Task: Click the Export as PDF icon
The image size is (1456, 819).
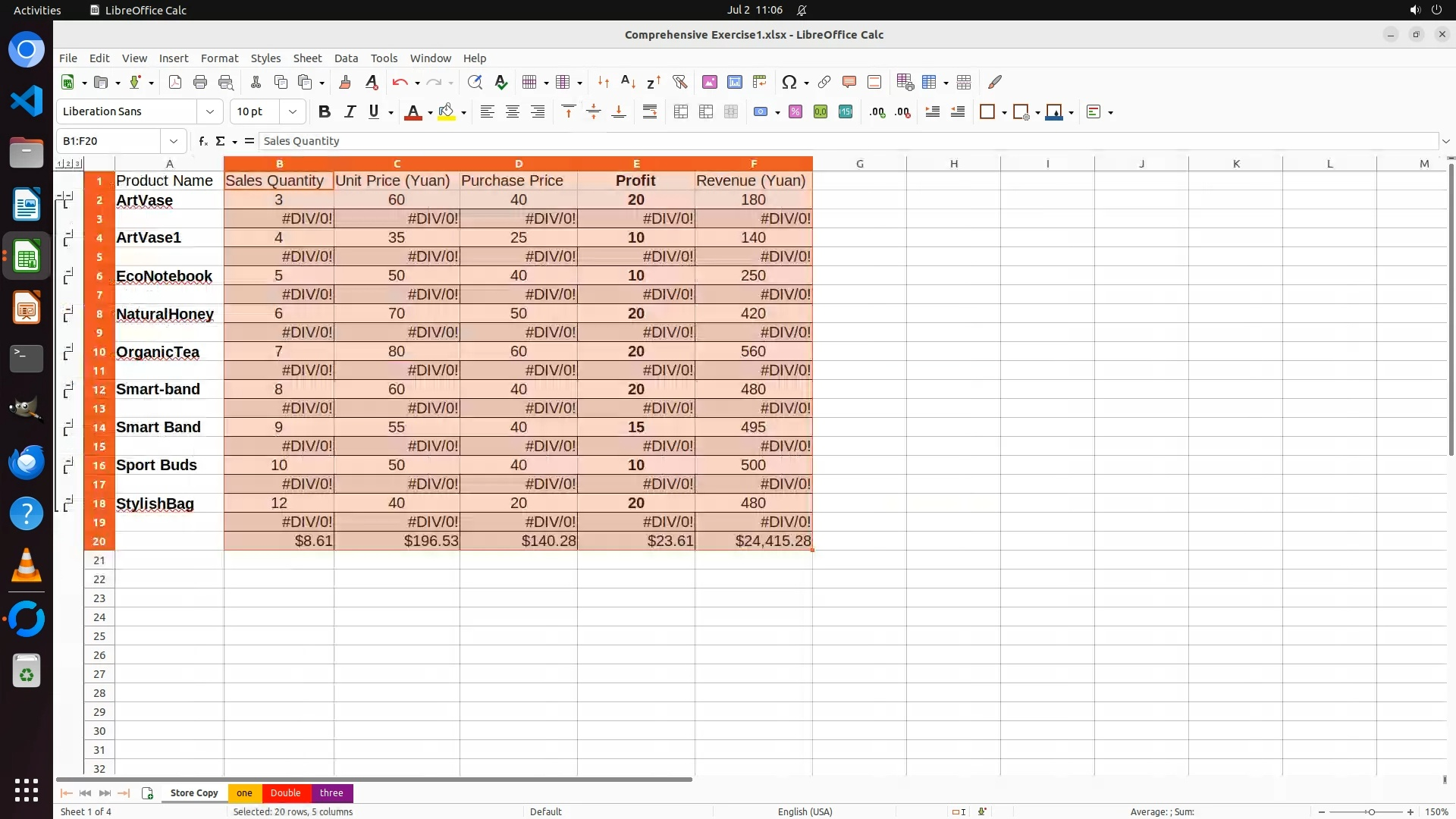Action: (175, 82)
